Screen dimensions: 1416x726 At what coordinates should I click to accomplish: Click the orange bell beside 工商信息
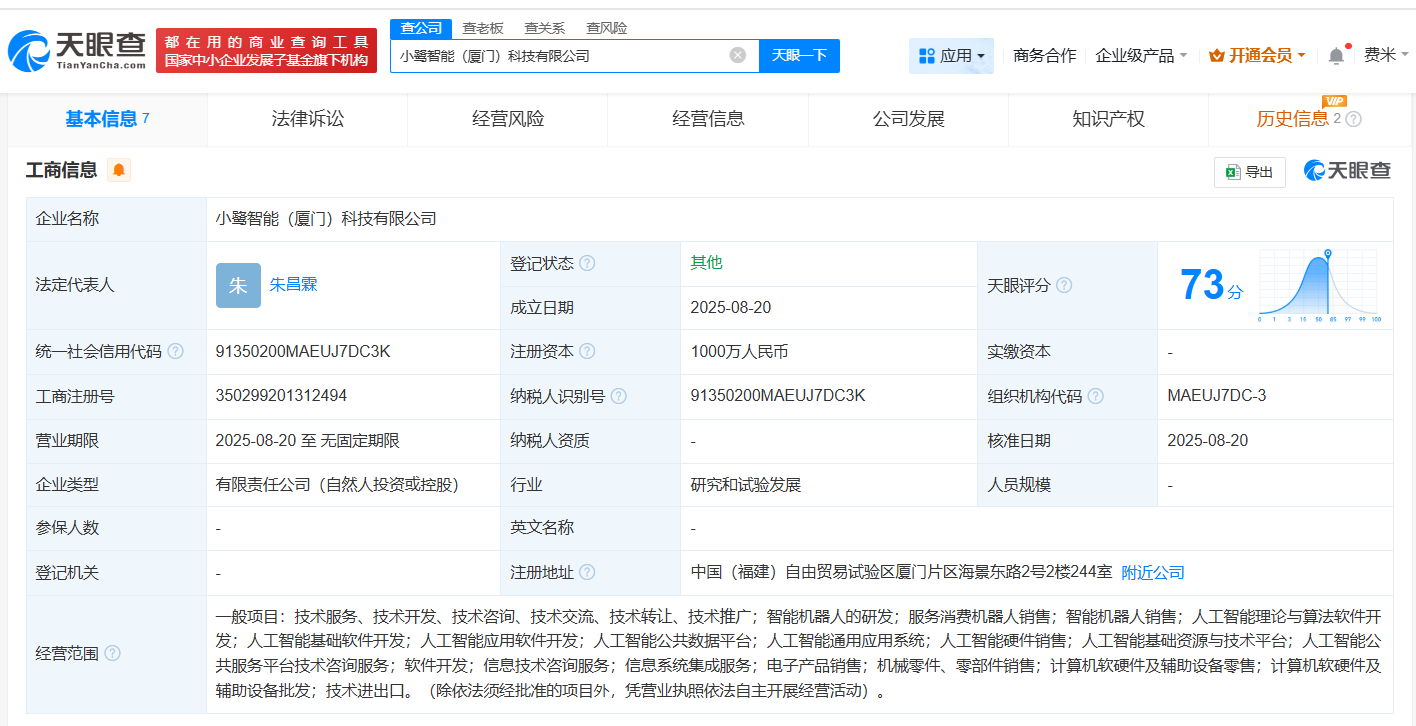pos(119,170)
